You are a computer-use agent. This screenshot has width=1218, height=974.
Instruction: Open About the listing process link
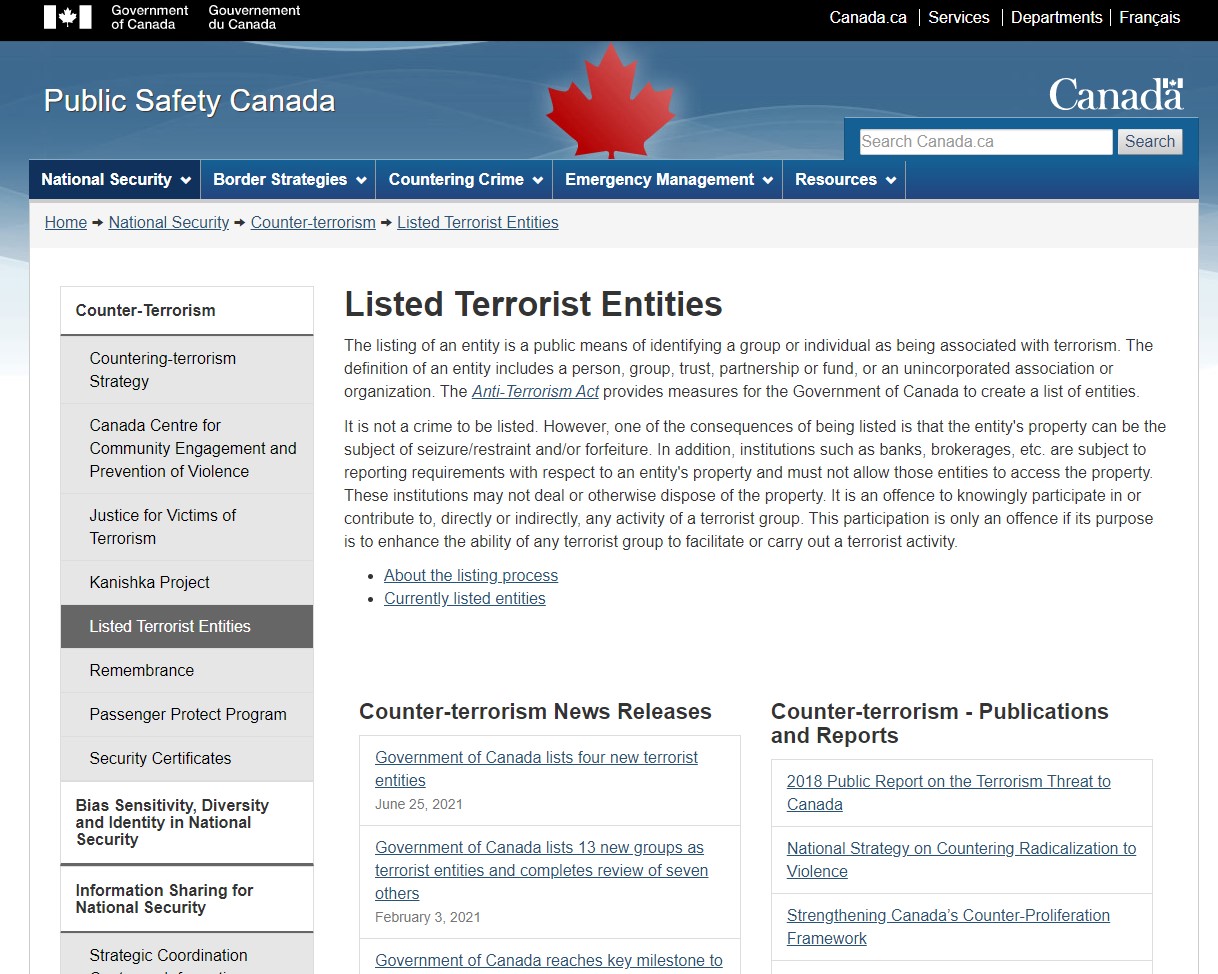point(471,575)
